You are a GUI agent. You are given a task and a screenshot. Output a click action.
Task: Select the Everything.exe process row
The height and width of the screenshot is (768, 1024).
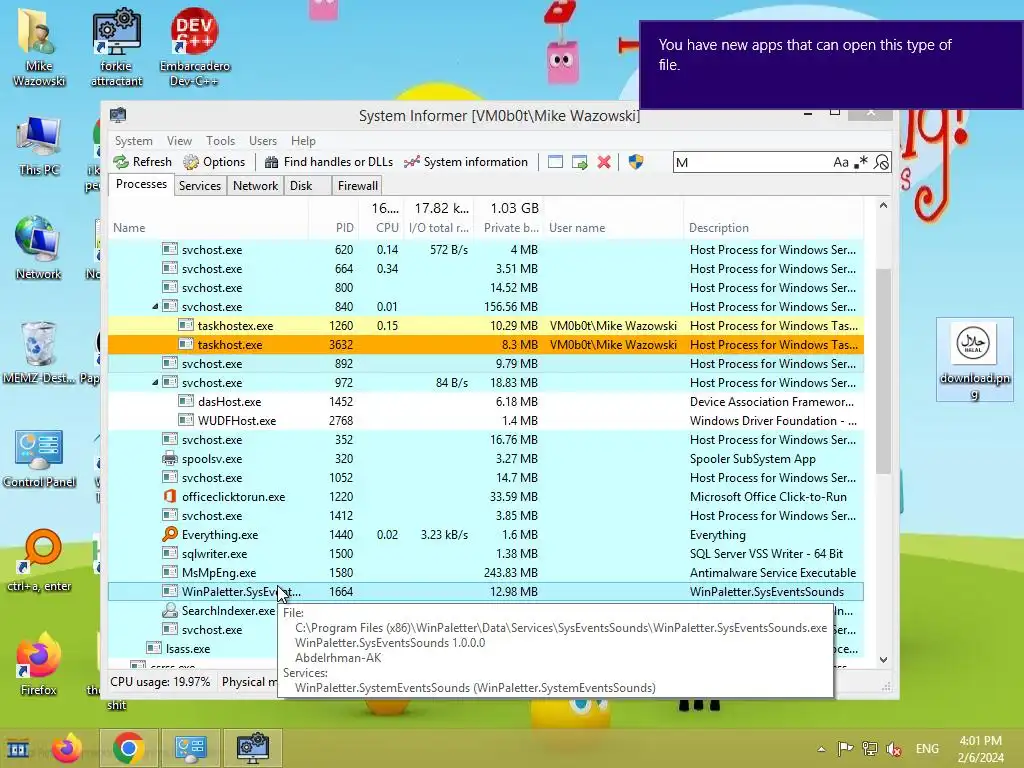pyautogui.click(x=486, y=534)
